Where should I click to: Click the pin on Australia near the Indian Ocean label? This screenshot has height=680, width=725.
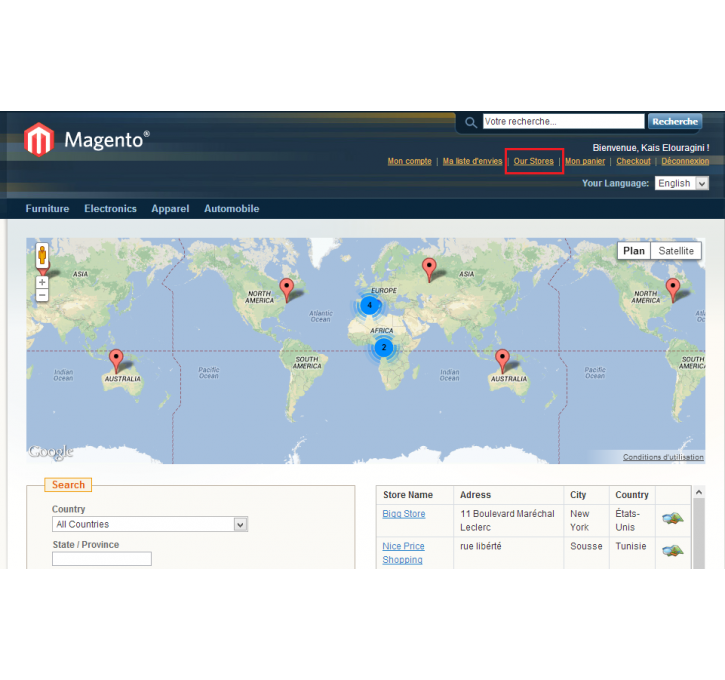click(116, 361)
